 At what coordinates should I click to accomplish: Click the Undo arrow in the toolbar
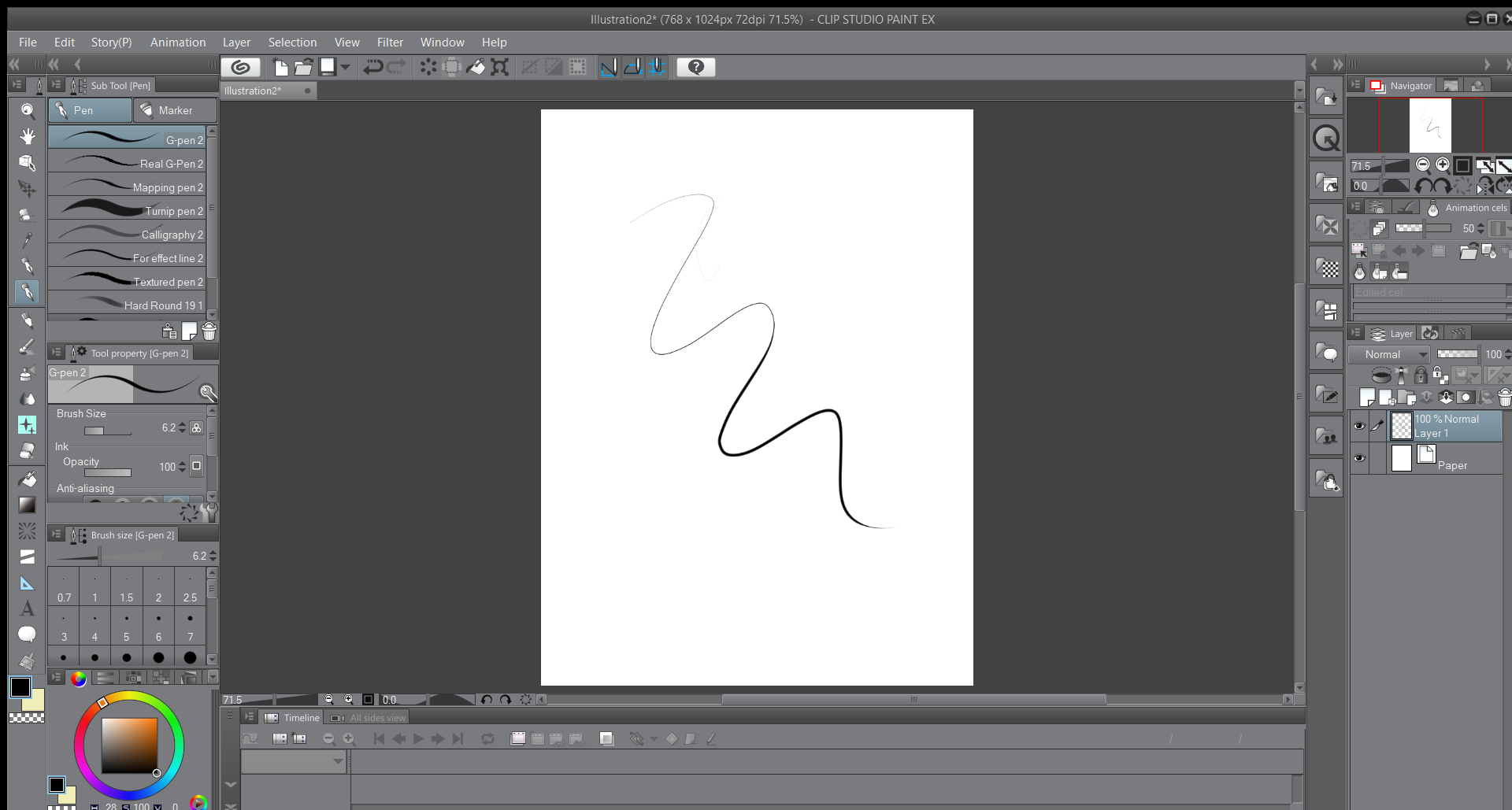[372, 67]
